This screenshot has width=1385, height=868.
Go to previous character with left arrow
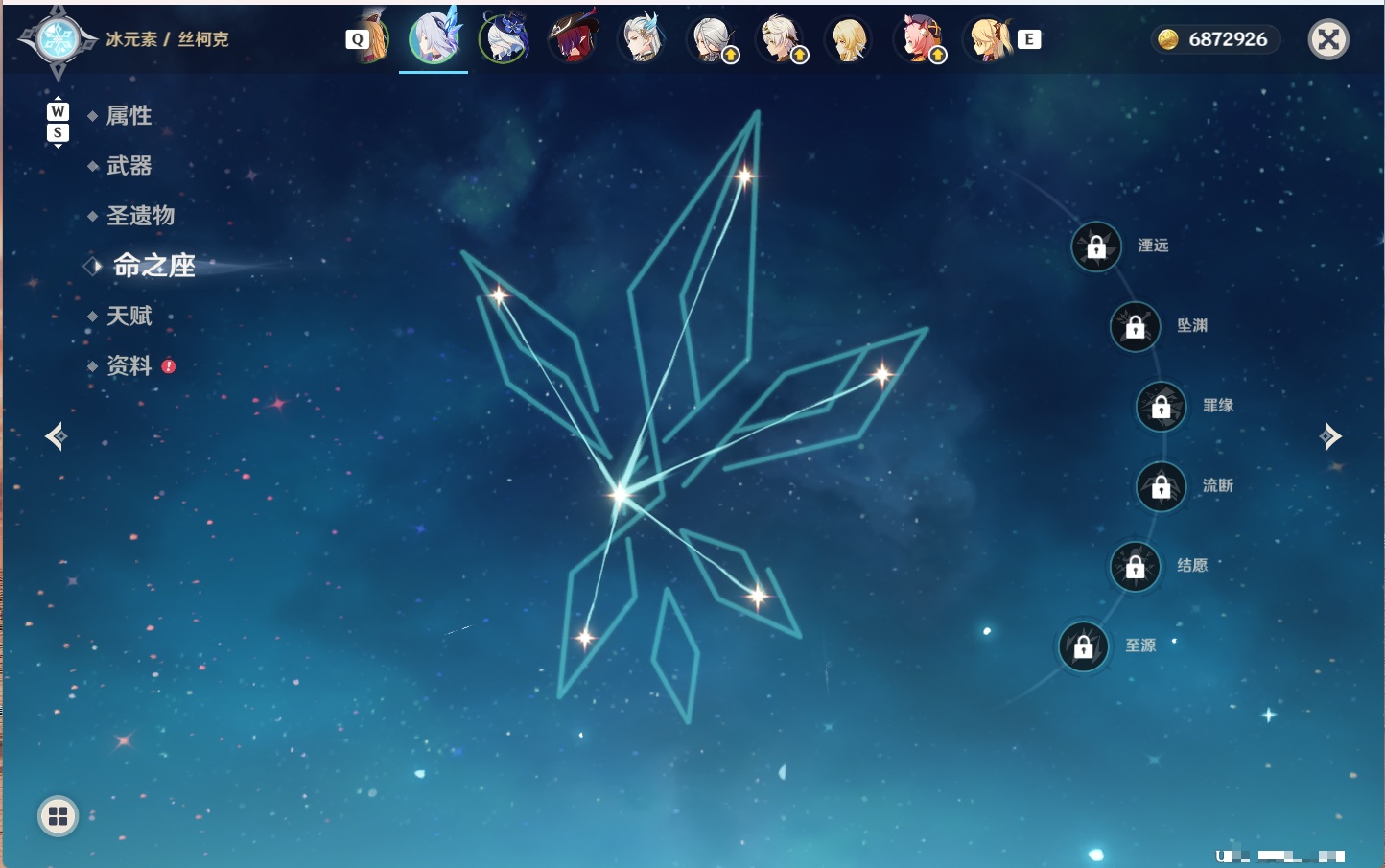click(x=57, y=436)
